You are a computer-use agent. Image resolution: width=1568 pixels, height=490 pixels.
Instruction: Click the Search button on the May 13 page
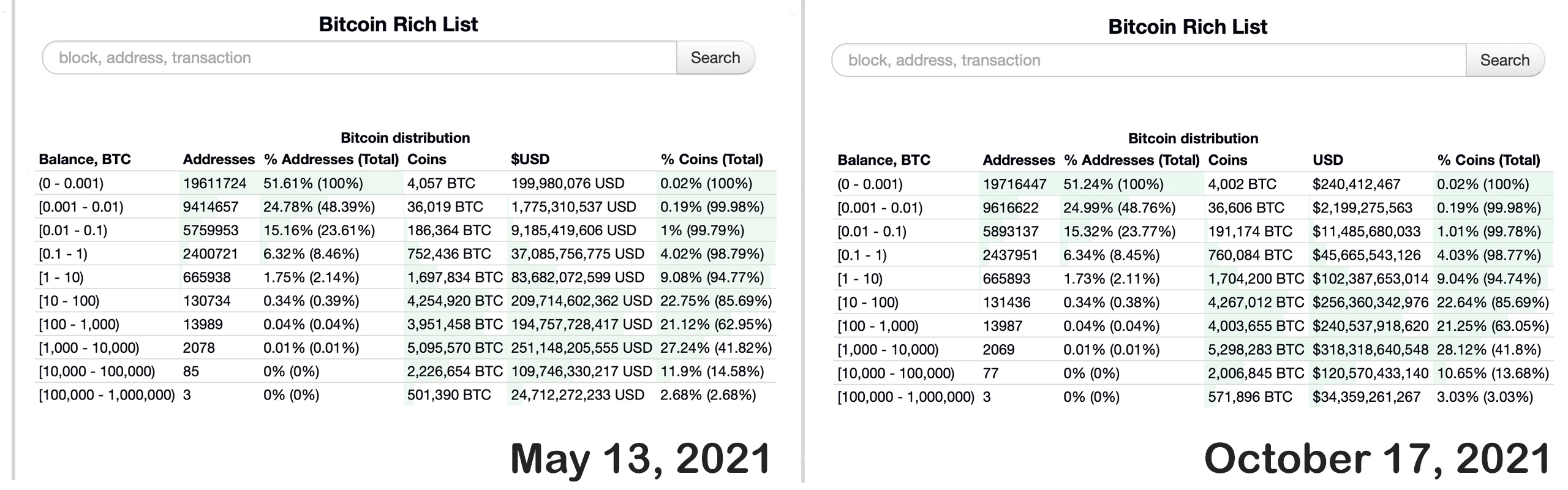click(714, 57)
